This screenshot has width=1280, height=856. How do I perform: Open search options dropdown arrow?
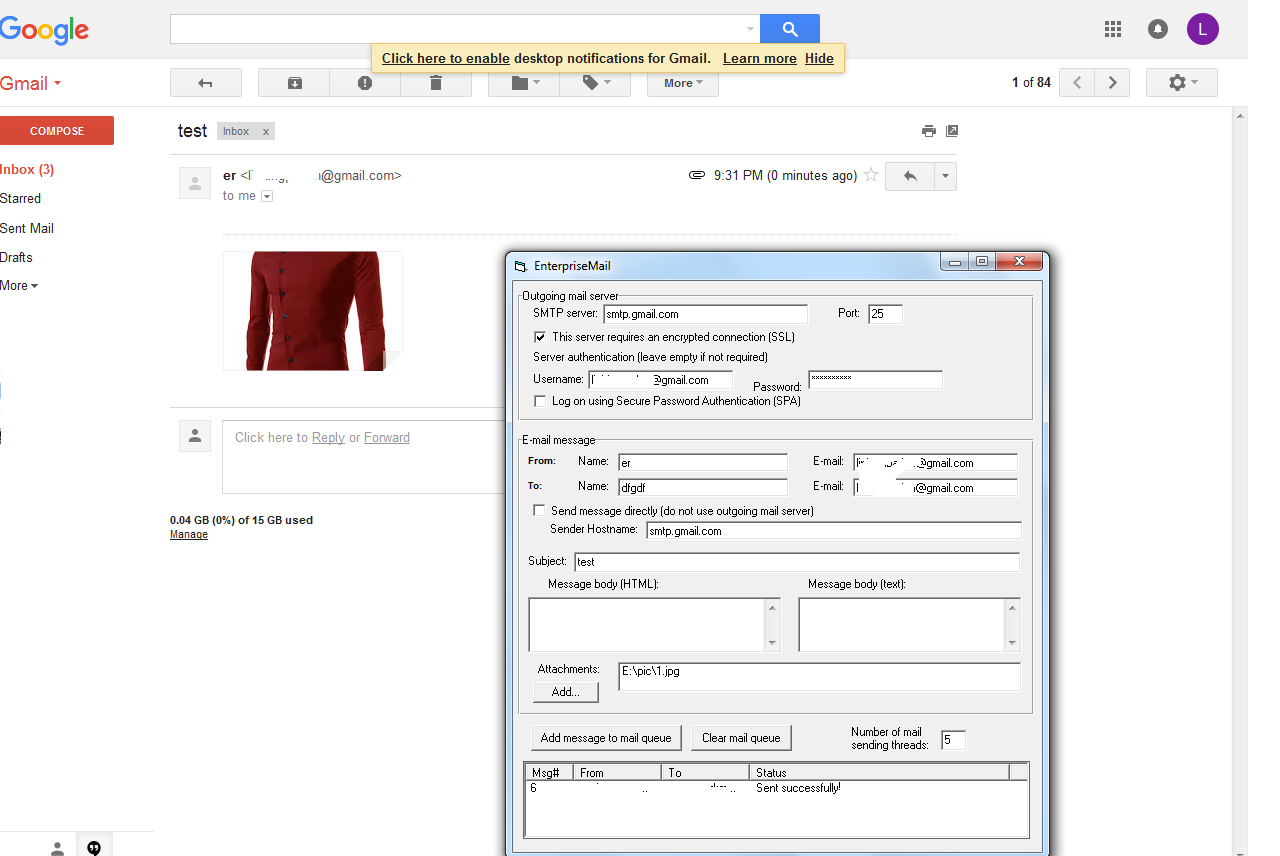[751, 29]
